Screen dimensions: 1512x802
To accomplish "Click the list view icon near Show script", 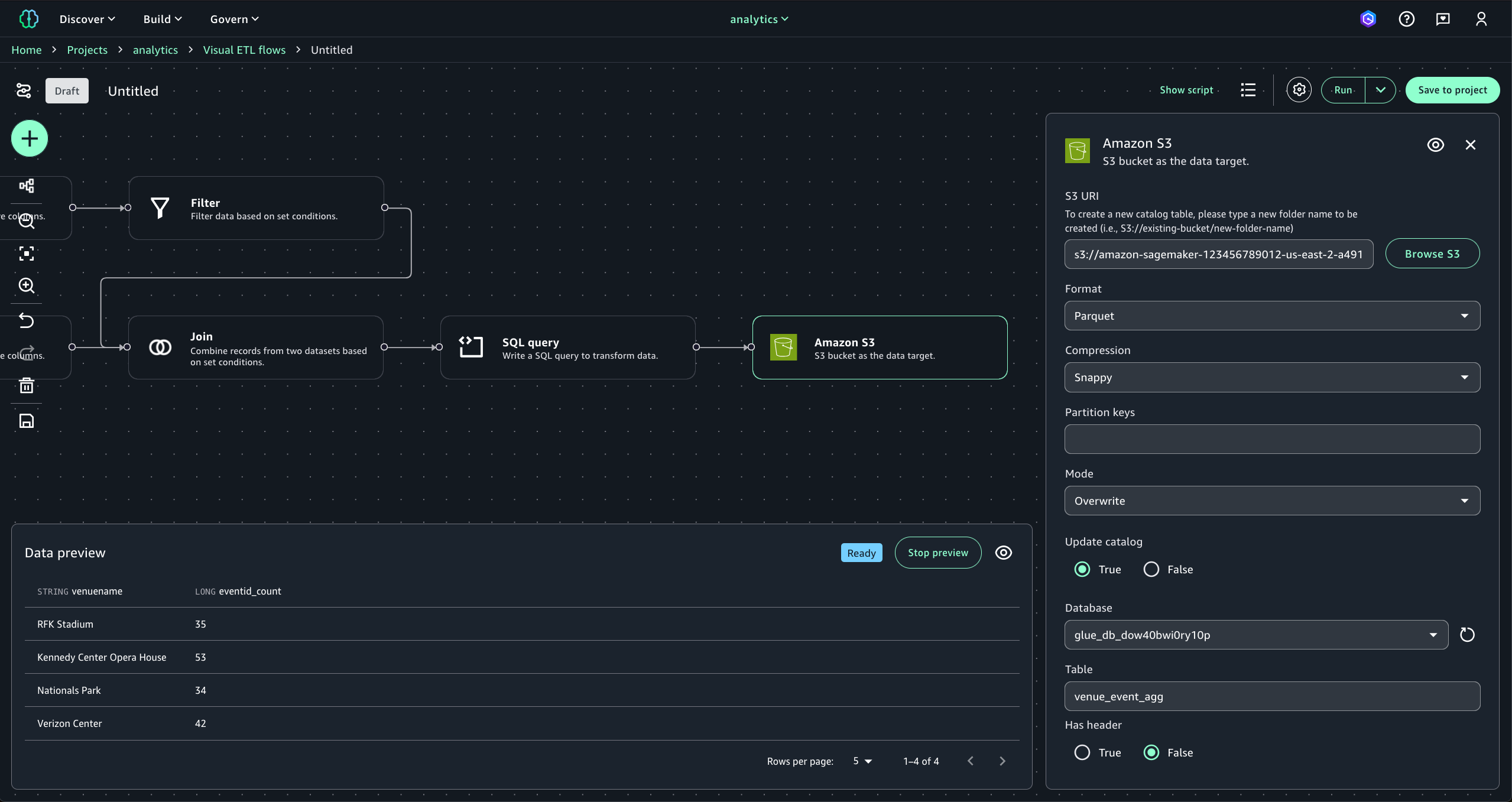I will 1248,90.
